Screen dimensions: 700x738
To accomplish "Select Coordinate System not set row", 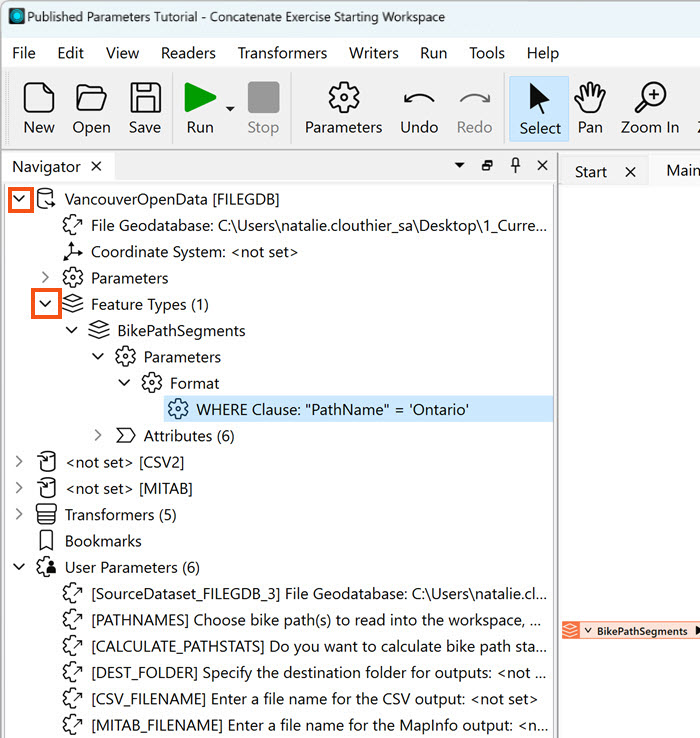I will 180,252.
